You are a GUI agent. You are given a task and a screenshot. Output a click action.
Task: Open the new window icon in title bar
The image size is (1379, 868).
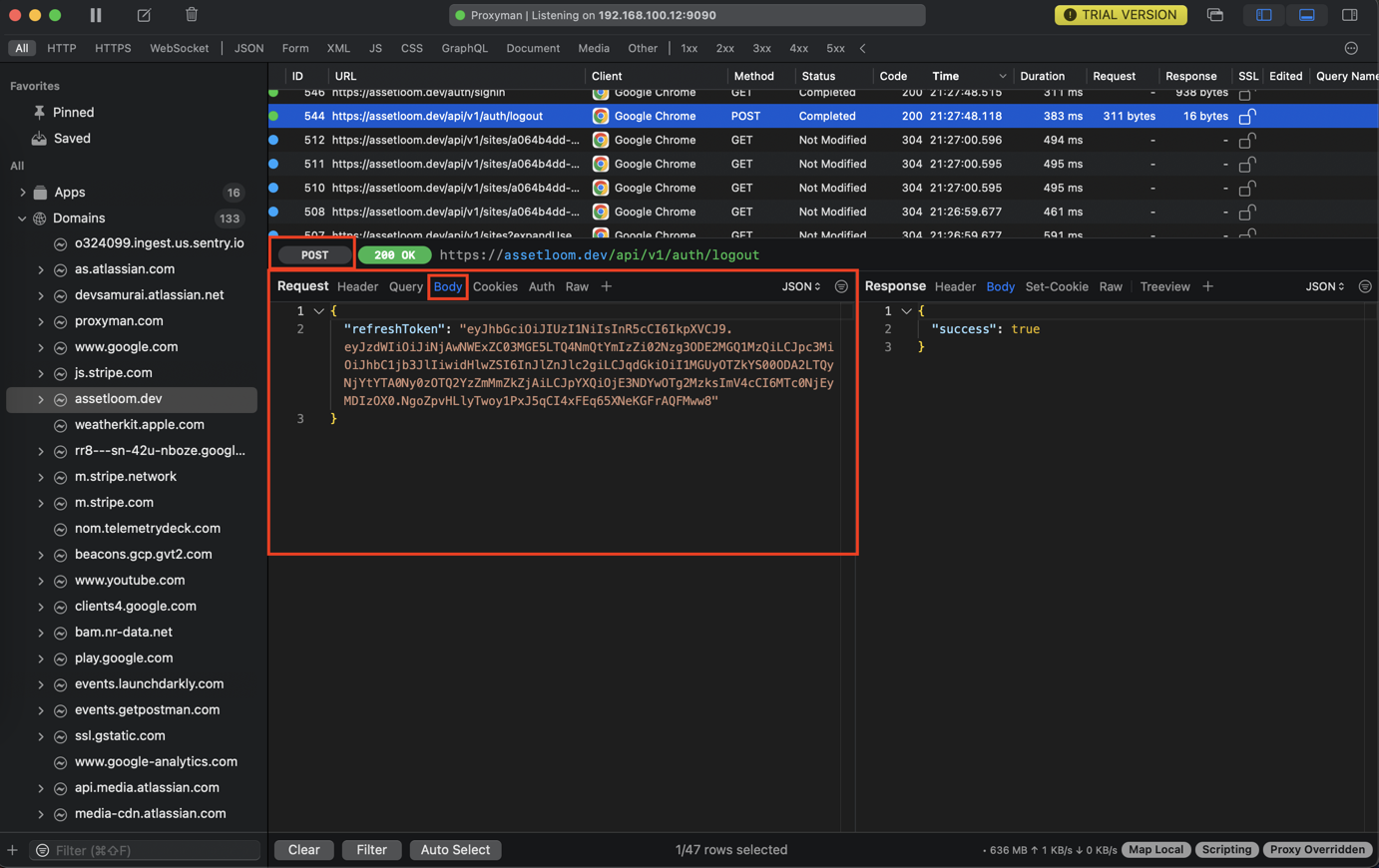pyautogui.click(x=1214, y=15)
